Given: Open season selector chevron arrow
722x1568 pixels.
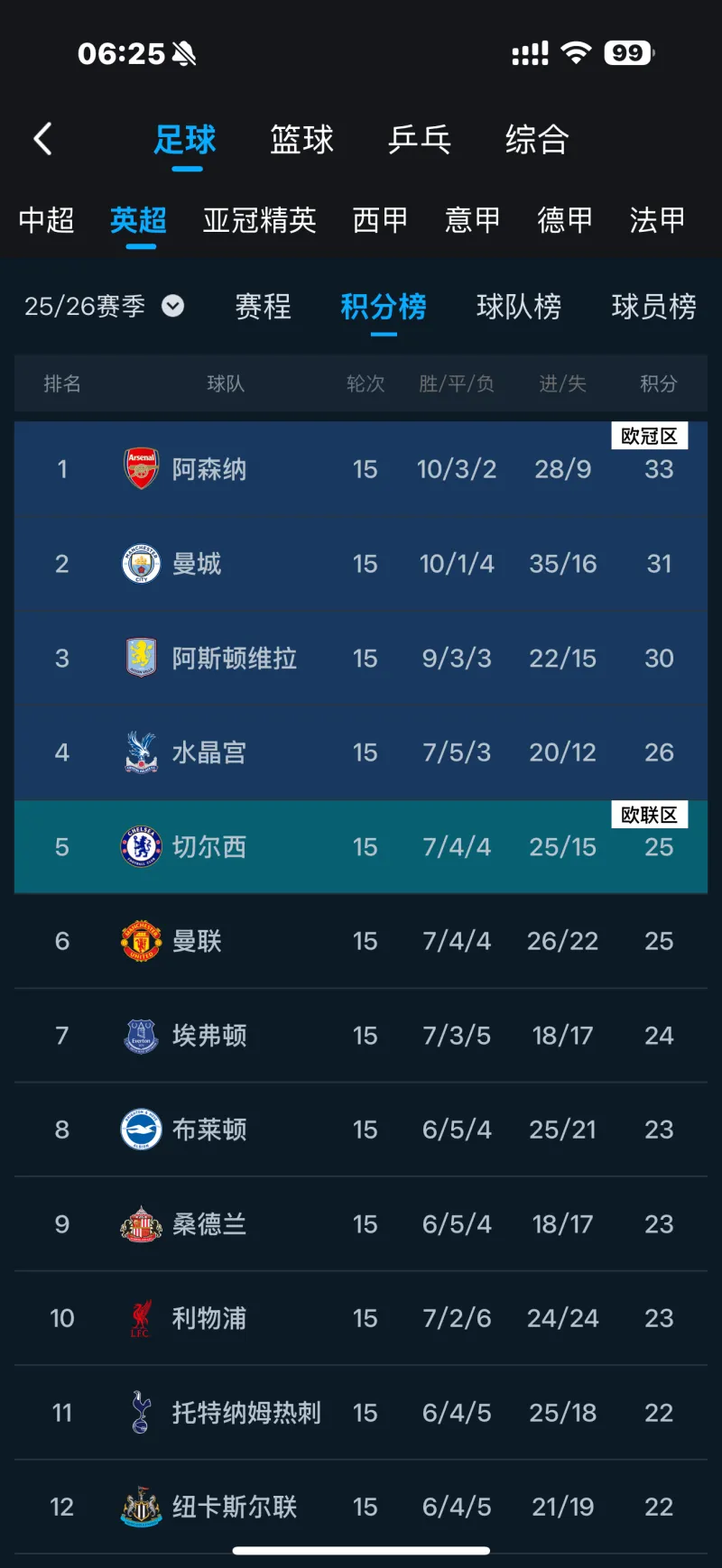Looking at the screenshot, I should pyautogui.click(x=172, y=307).
